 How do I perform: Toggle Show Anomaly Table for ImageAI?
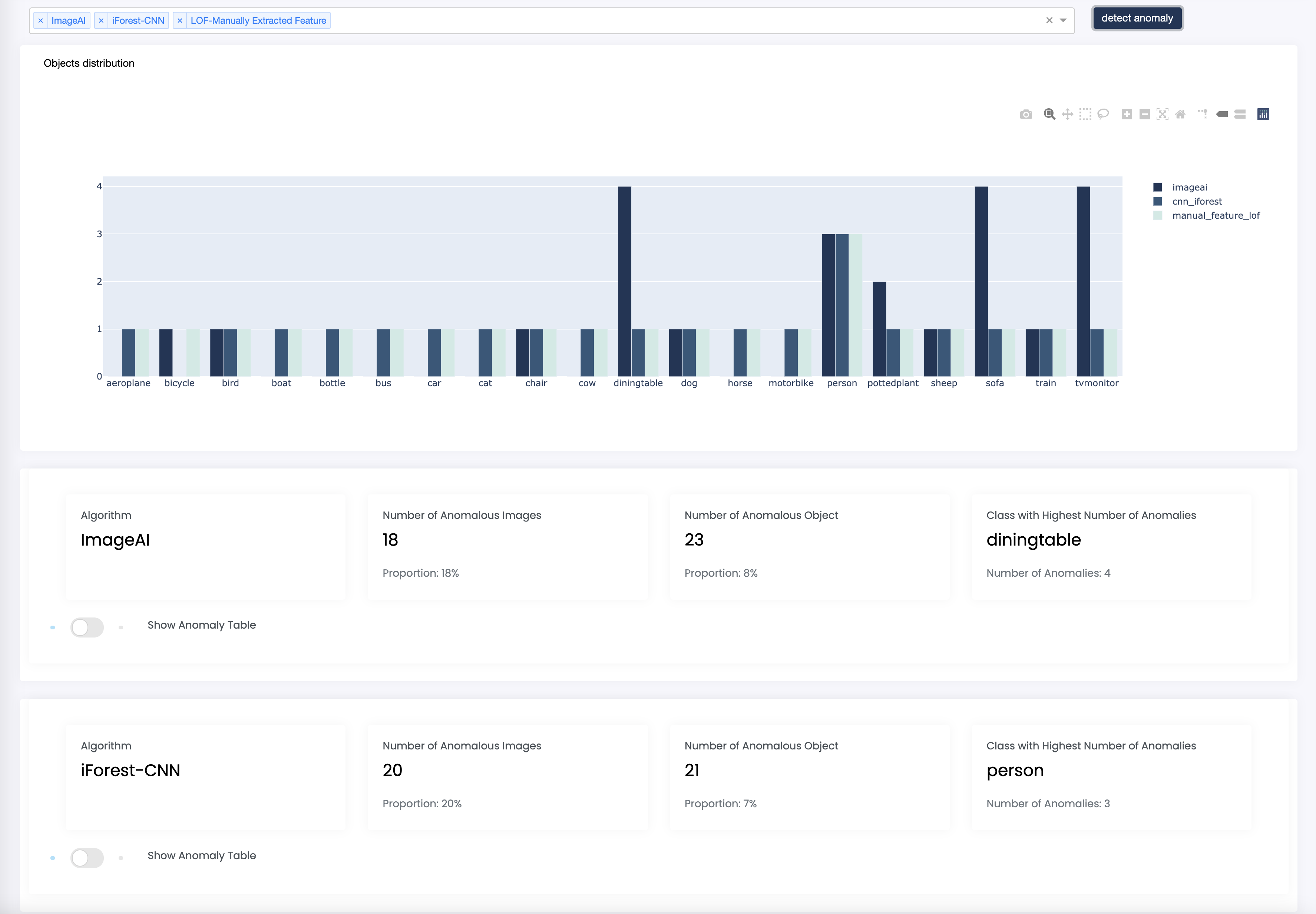(x=87, y=627)
